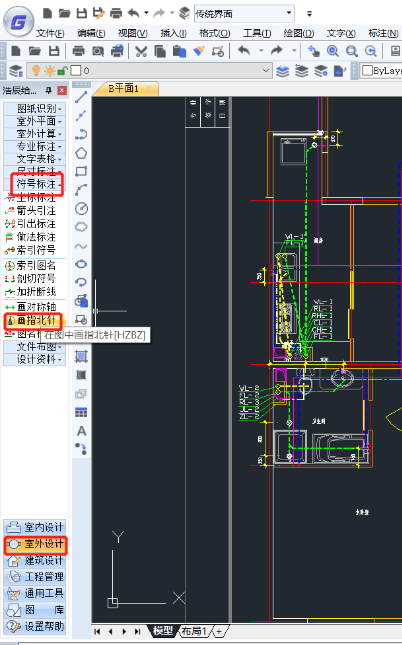Viewport: 402px width, 645px height.
Task: Open the 室内设计 module button
Action: 35,527
